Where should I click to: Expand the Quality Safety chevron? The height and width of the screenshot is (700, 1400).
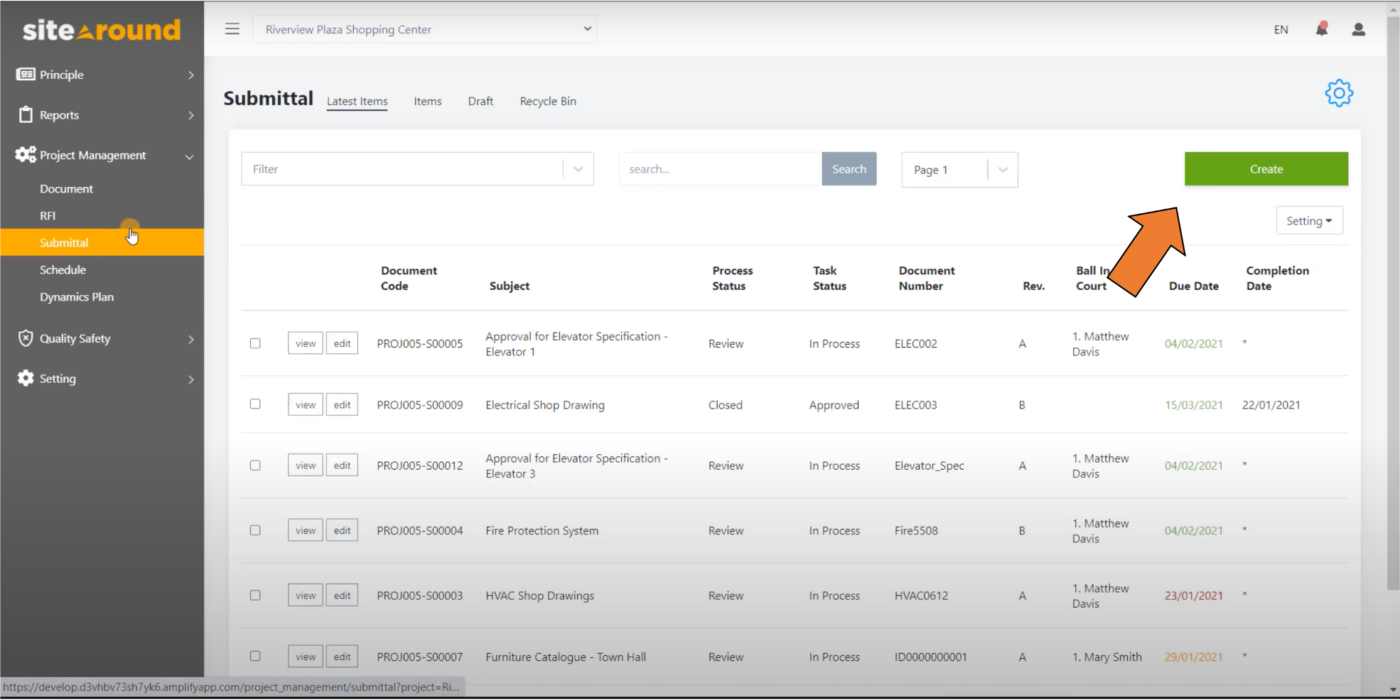coord(191,339)
